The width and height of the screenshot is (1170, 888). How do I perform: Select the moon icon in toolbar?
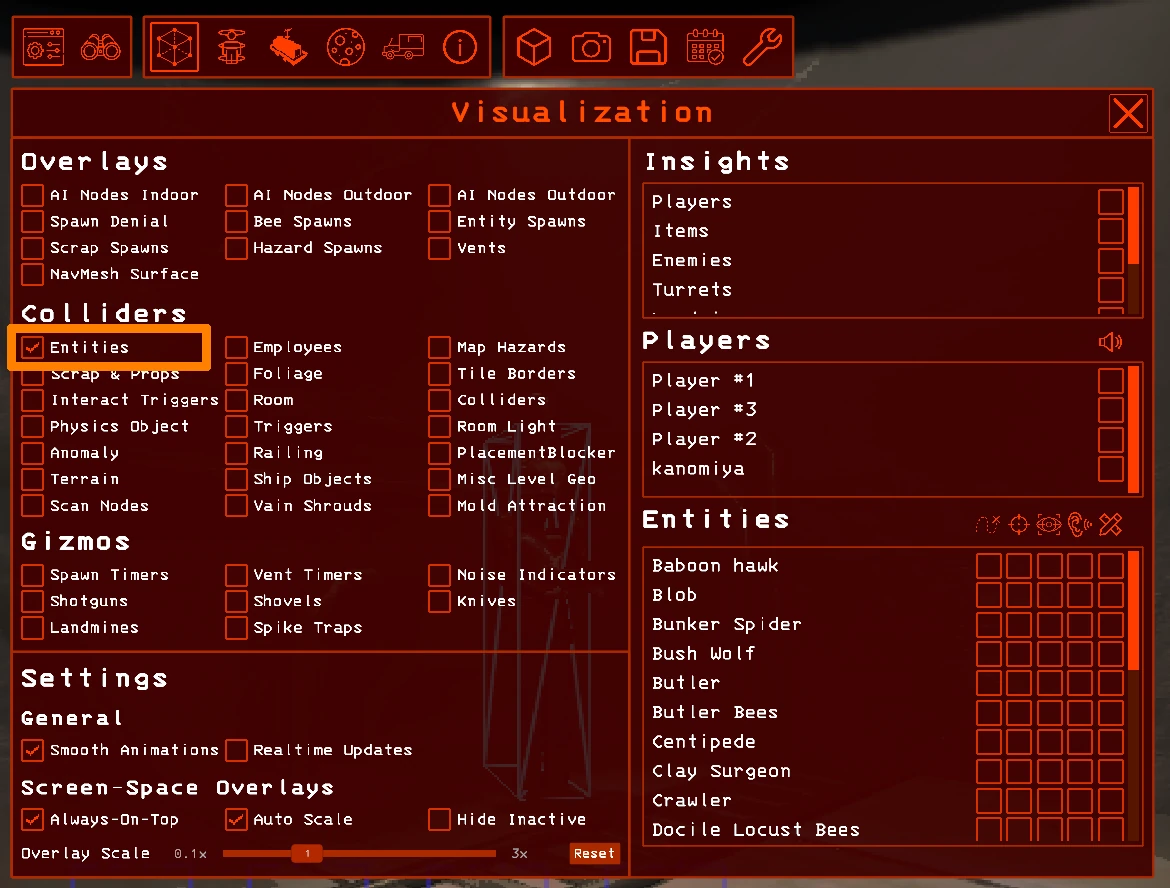pos(345,47)
